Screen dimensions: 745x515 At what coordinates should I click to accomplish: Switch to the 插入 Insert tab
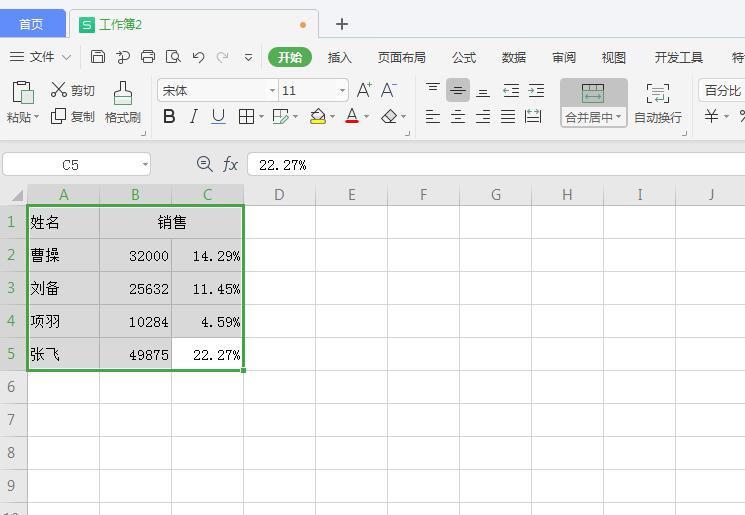coord(340,57)
